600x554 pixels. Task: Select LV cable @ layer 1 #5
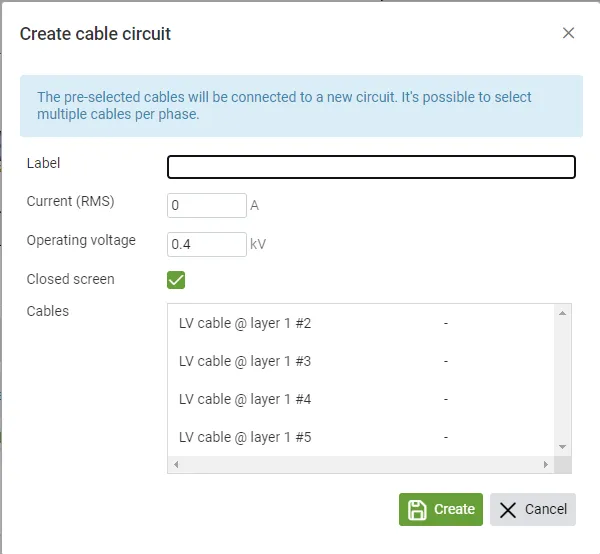[x=245, y=437]
